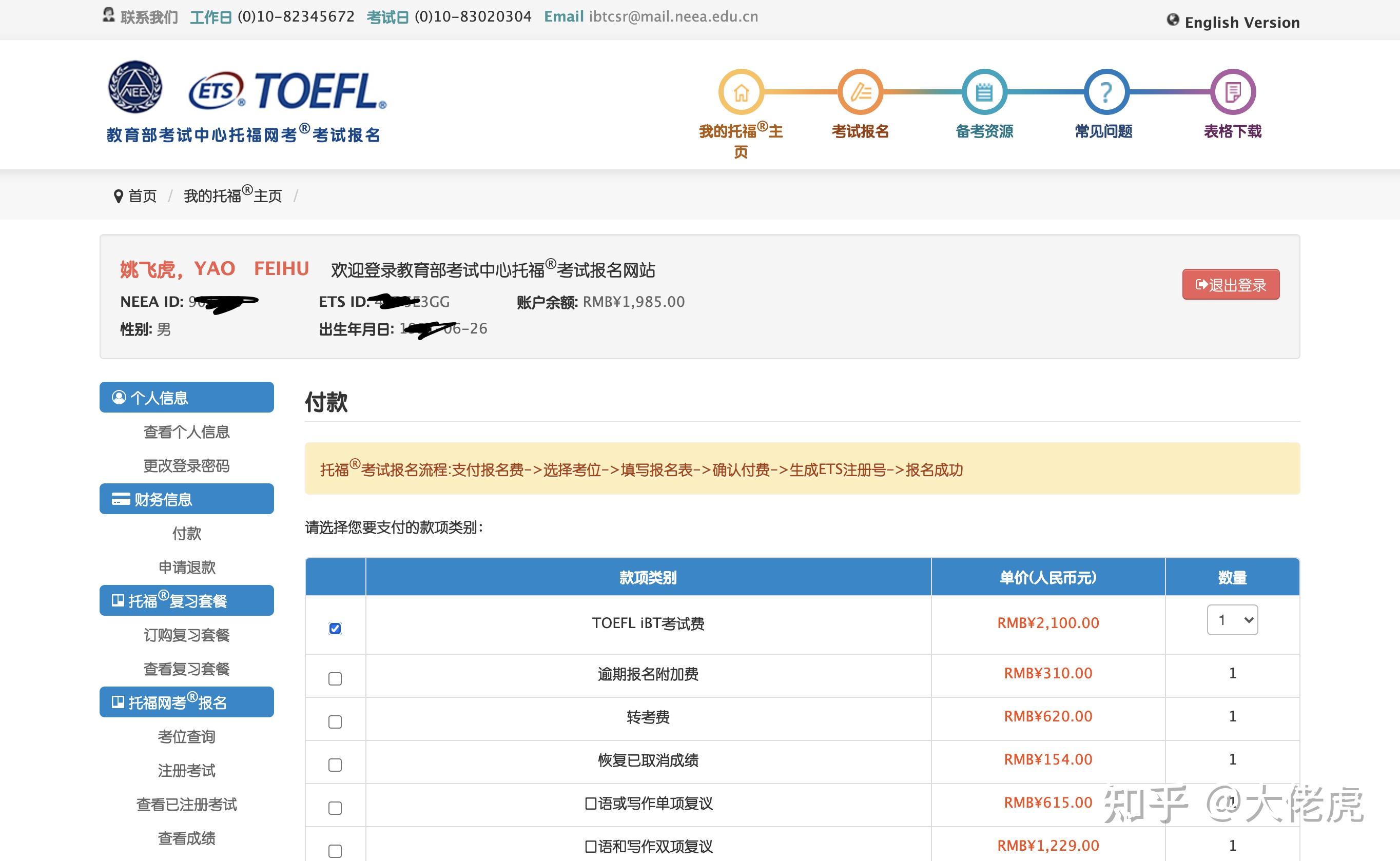
Task: Uncheck the TOEFL iBT考试费 checkbox
Action: (335, 628)
